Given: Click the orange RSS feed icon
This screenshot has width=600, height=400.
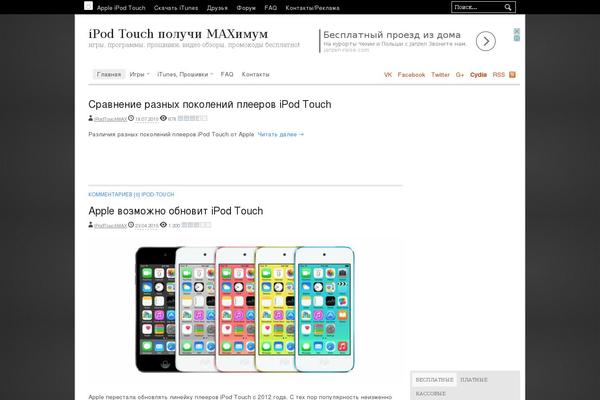Looking at the screenshot, I should point(512,75).
